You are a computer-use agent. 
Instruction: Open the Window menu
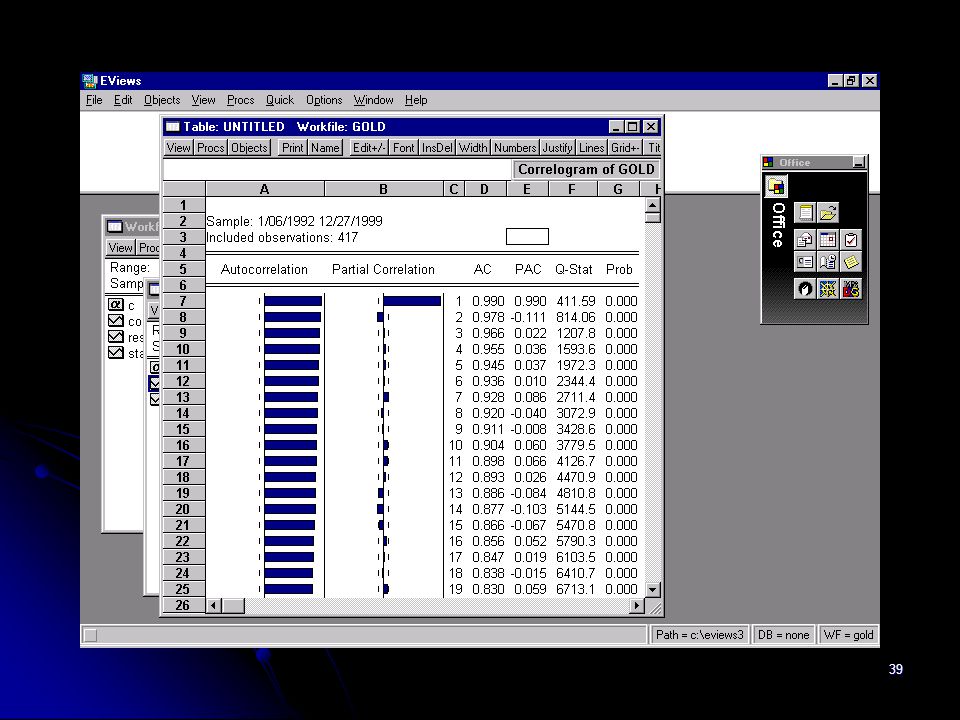coord(373,100)
